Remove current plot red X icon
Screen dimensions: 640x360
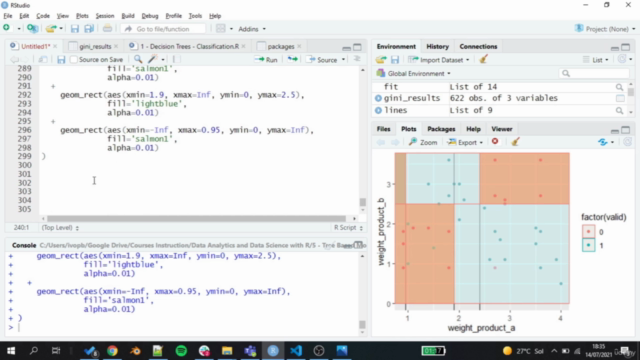coord(495,142)
